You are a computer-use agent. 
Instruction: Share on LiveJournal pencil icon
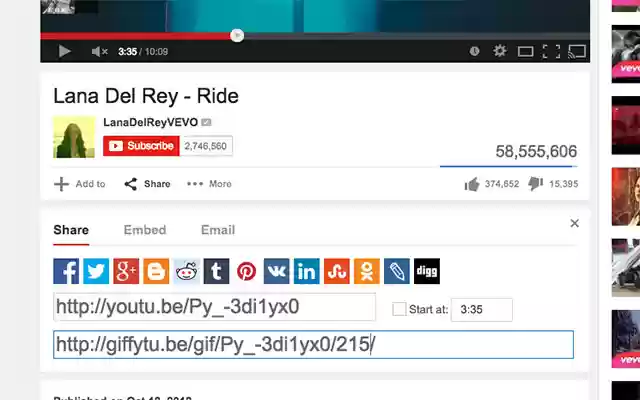coord(397,271)
